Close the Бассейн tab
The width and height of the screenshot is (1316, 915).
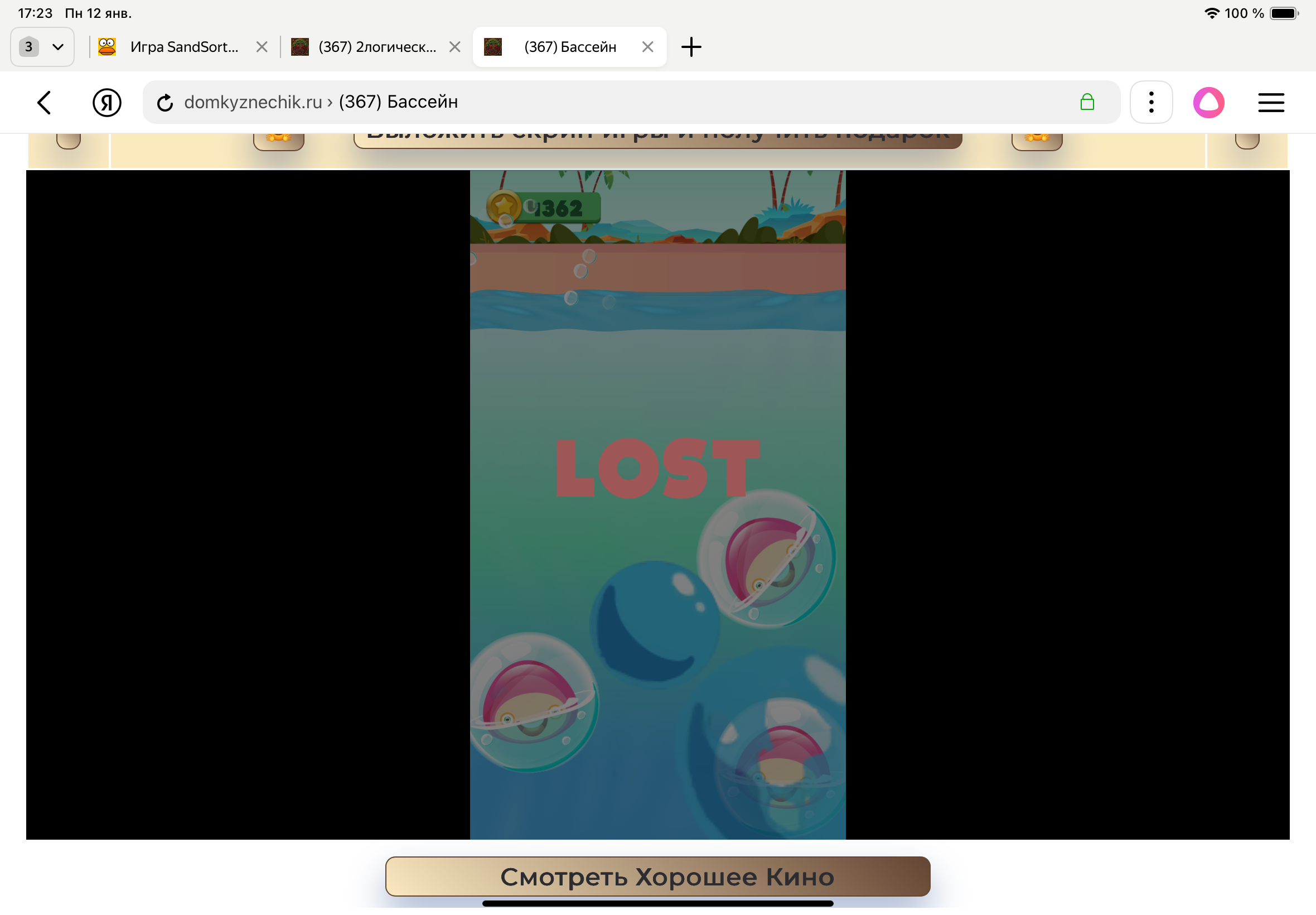[x=647, y=47]
